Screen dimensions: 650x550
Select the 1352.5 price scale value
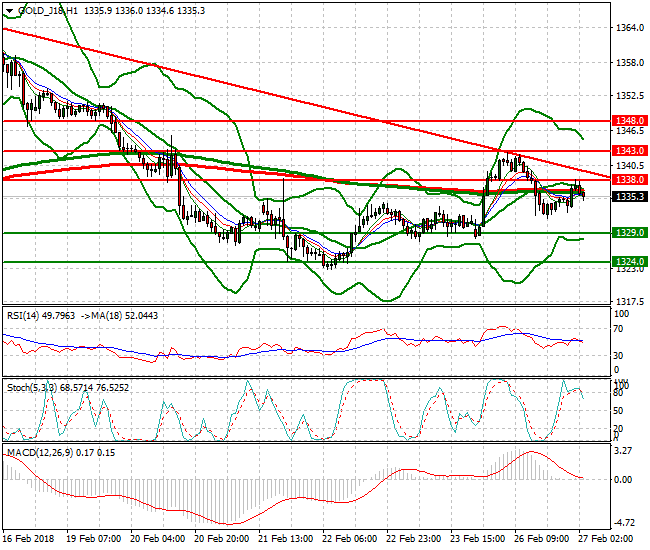(x=630, y=96)
